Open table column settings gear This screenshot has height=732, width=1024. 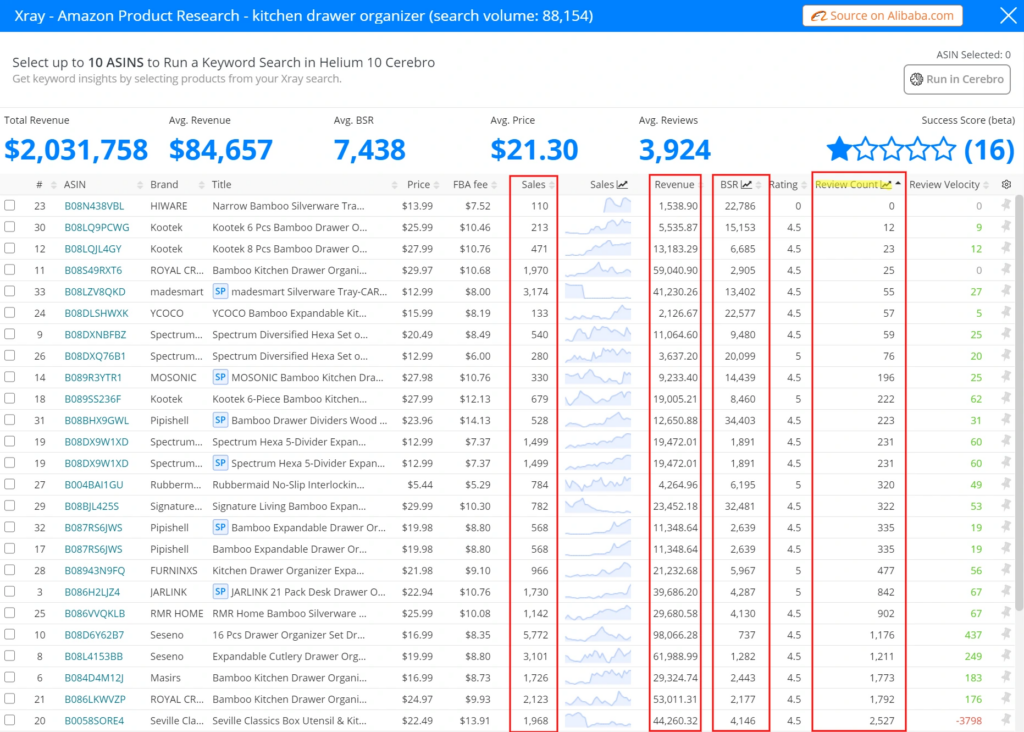tap(1006, 184)
